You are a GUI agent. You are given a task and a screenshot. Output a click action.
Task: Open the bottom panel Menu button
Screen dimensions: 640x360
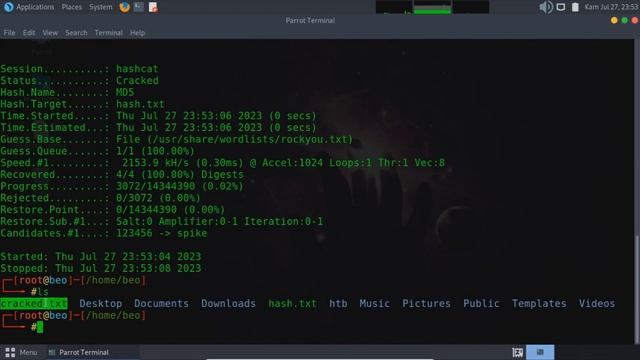point(21,352)
